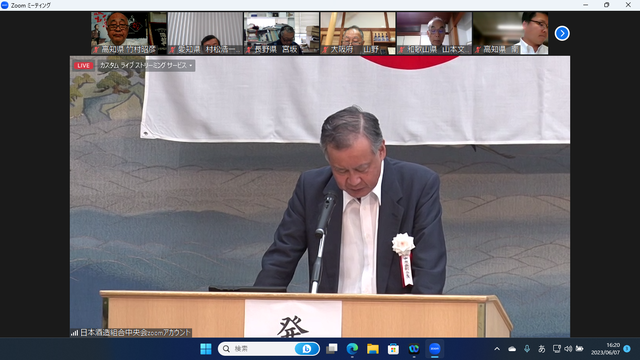Select the 大阪府 山野 participant thumbnail
640x360 pixels.
[x=358, y=33]
